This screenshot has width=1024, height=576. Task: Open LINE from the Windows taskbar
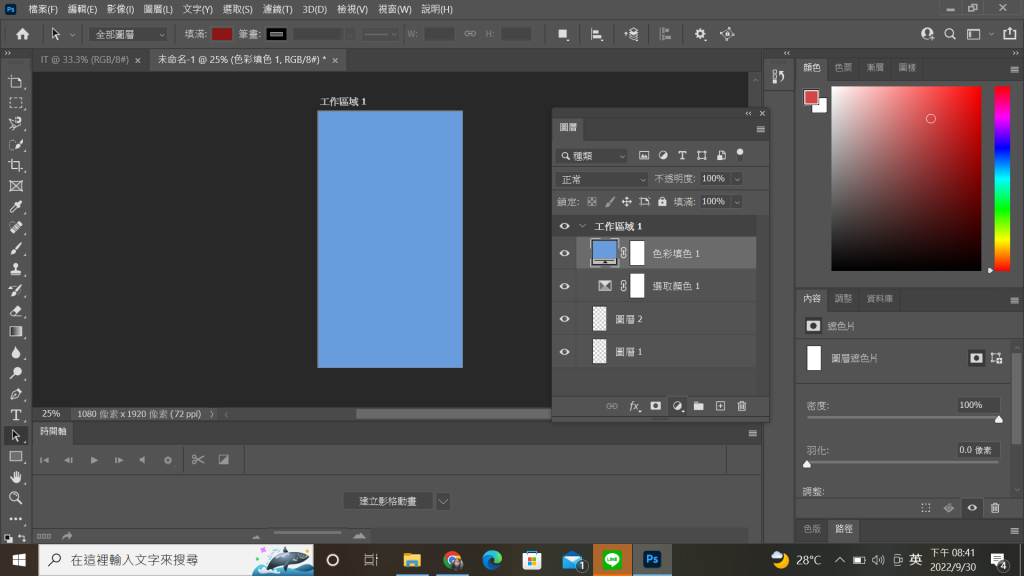click(x=612, y=560)
